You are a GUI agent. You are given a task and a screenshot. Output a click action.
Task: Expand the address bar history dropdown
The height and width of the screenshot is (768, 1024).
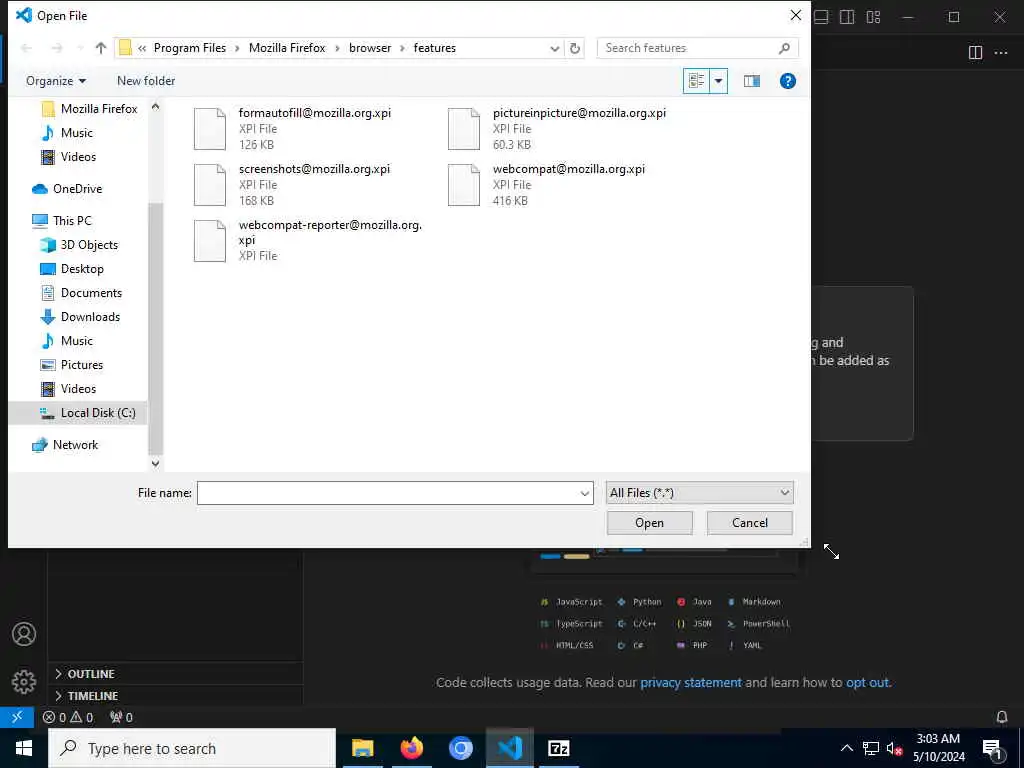click(x=554, y=48)
